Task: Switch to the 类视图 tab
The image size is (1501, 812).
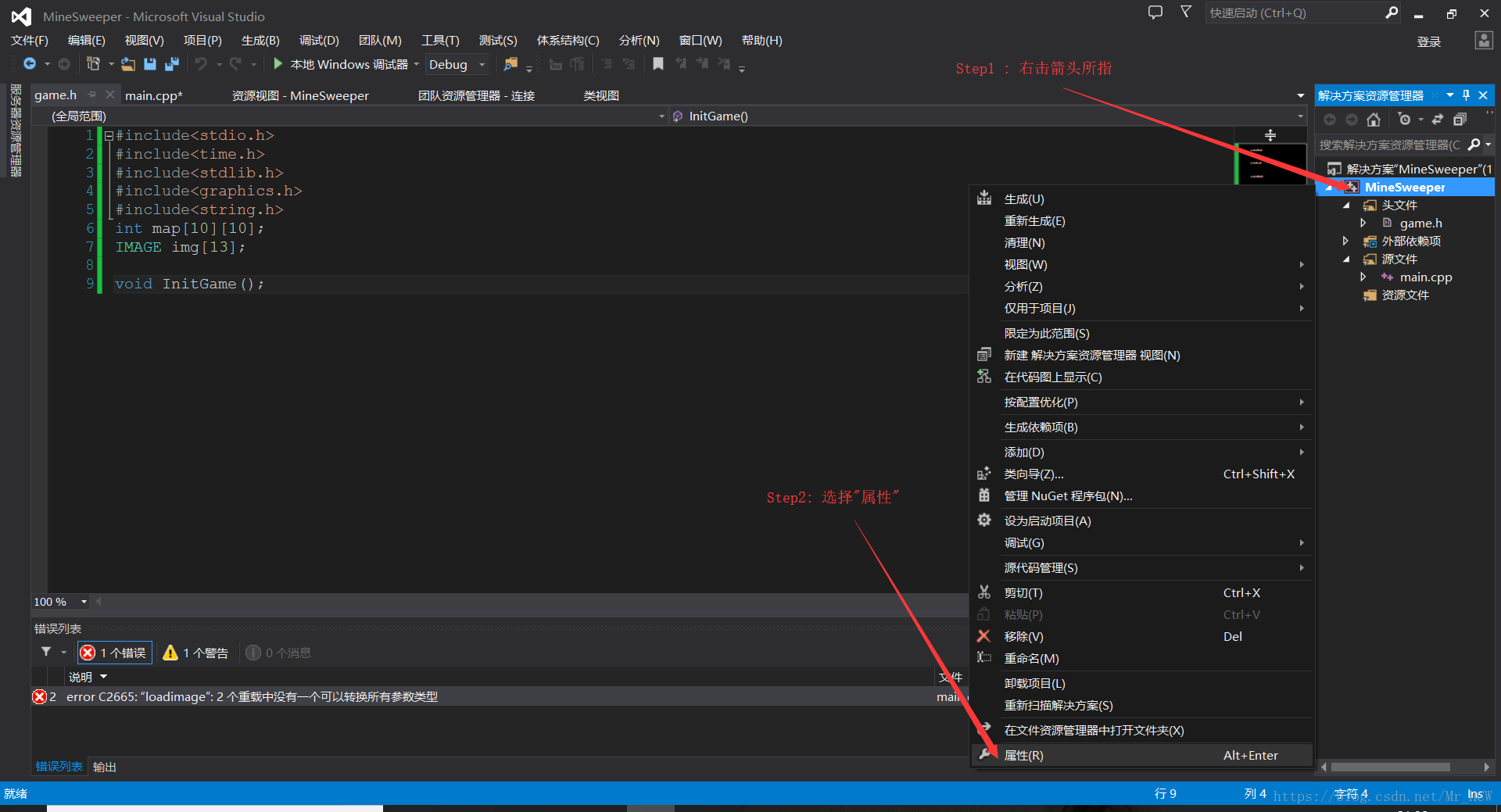Action: click(601, 95)
